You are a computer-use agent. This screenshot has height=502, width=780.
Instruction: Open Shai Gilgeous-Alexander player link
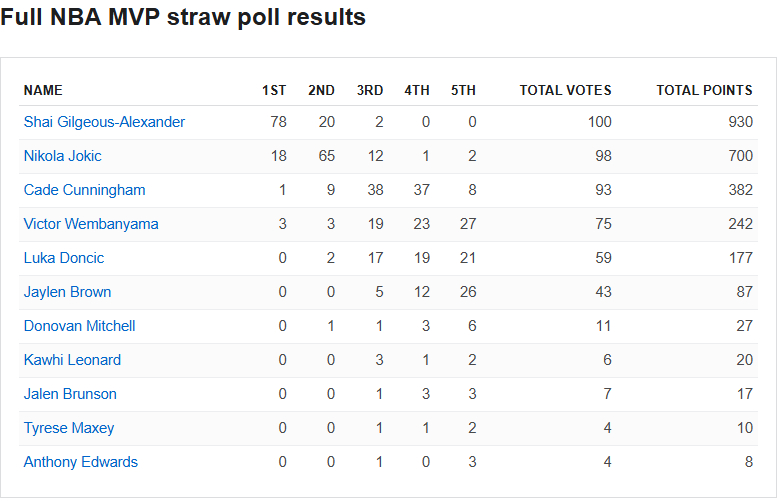tap(104, 122)
